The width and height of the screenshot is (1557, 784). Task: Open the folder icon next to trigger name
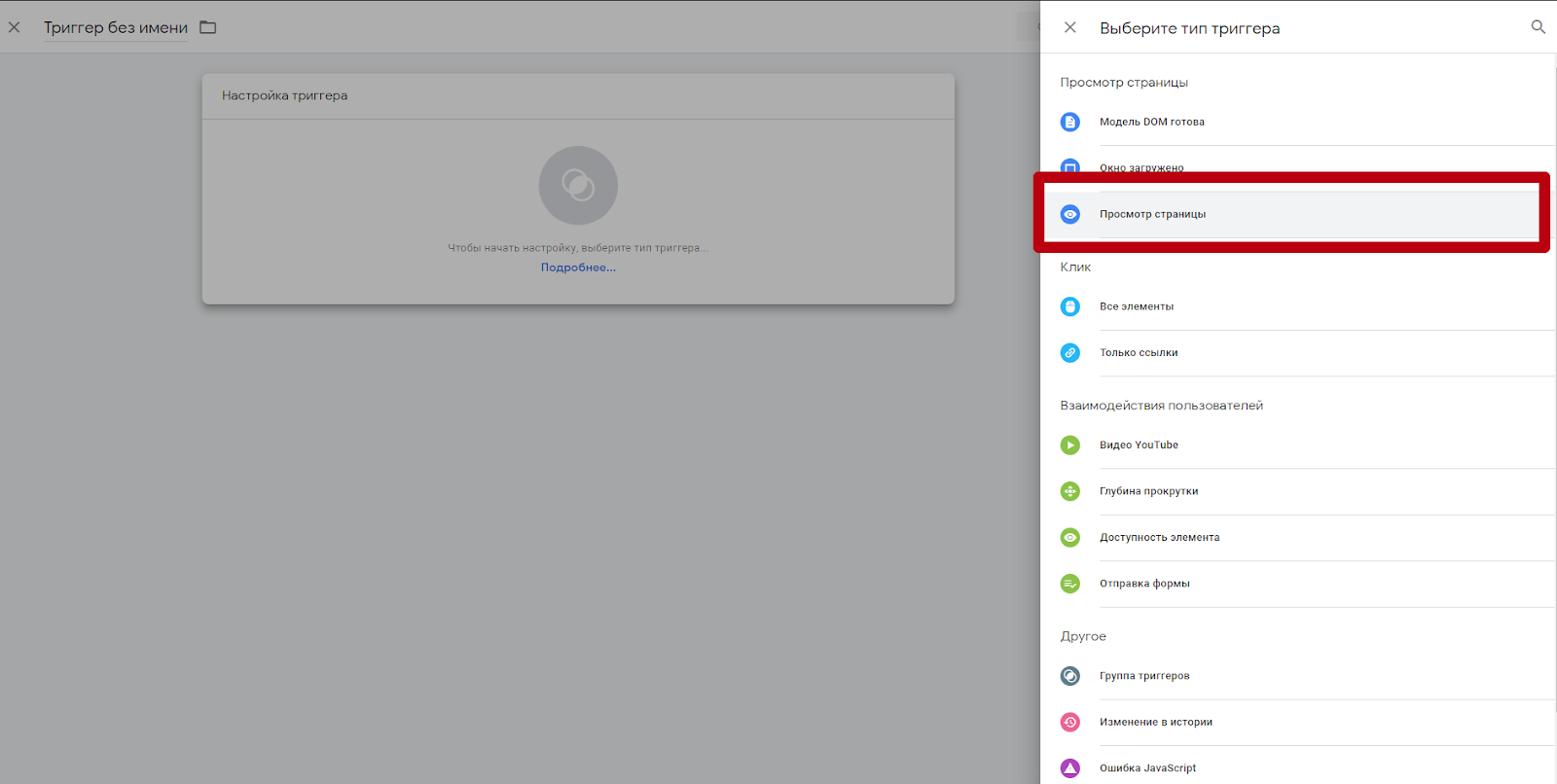coord(207,27)
